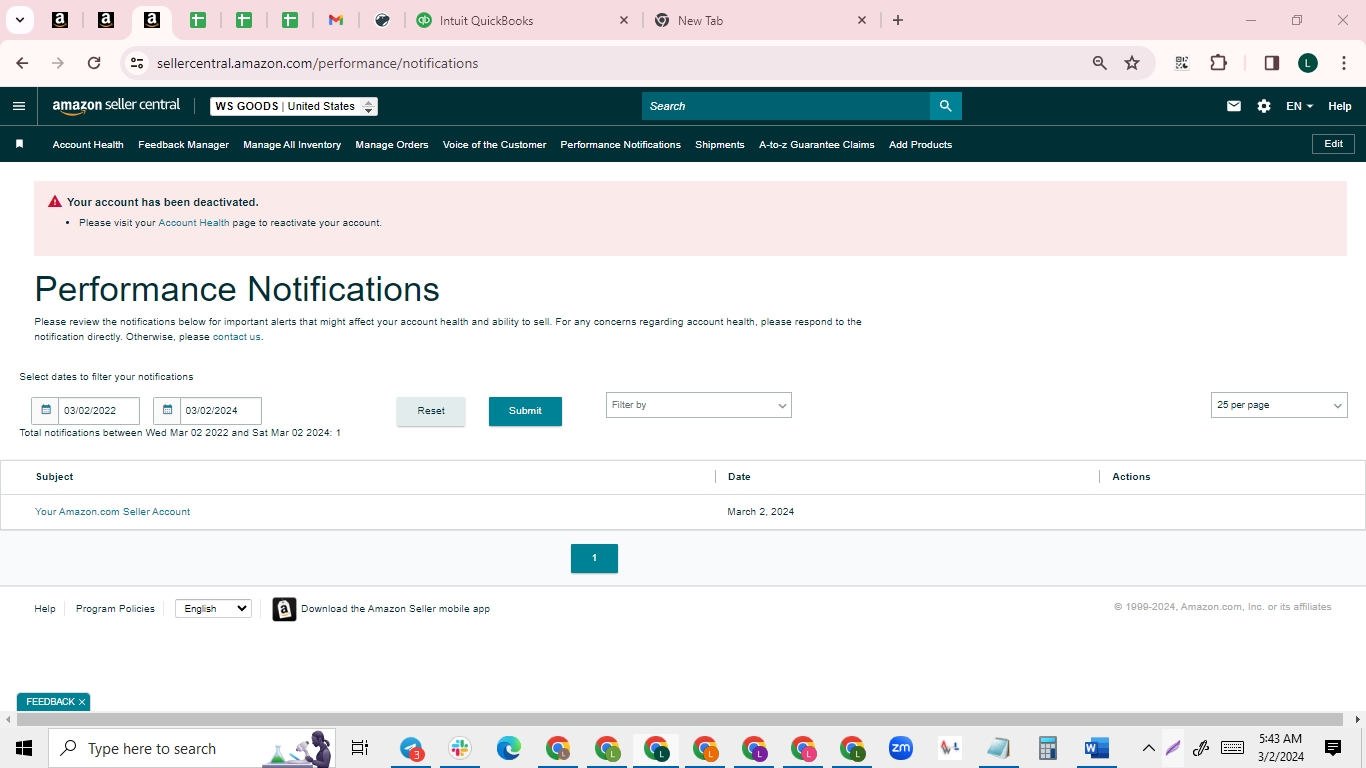This screenshot has width=1366, height=768.
Task: Open Add Products in the navigation bar
Action: point(920,144)
